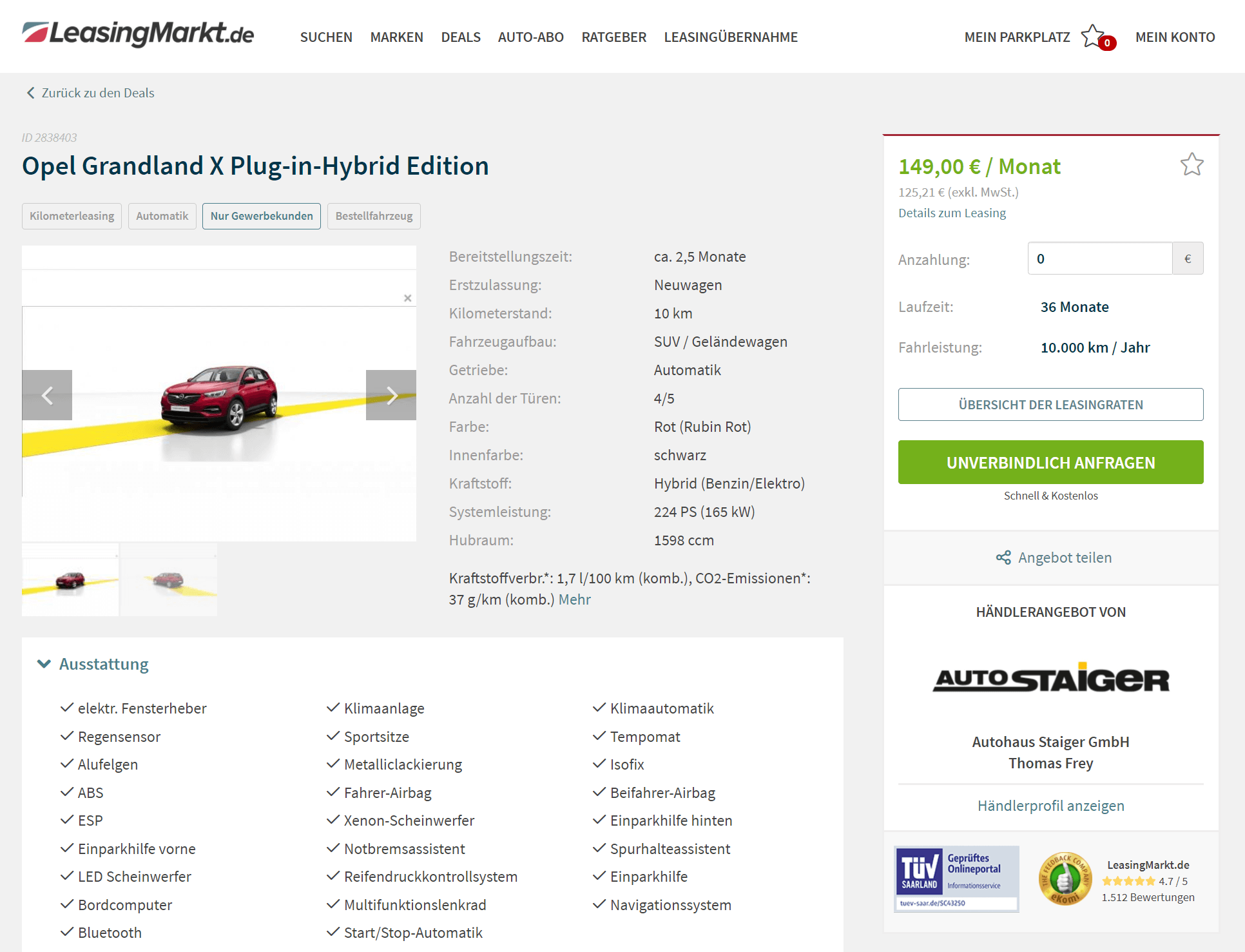Save offer with the price box star
Screen dimensions: 1245x952
[x=1192, y=164]
